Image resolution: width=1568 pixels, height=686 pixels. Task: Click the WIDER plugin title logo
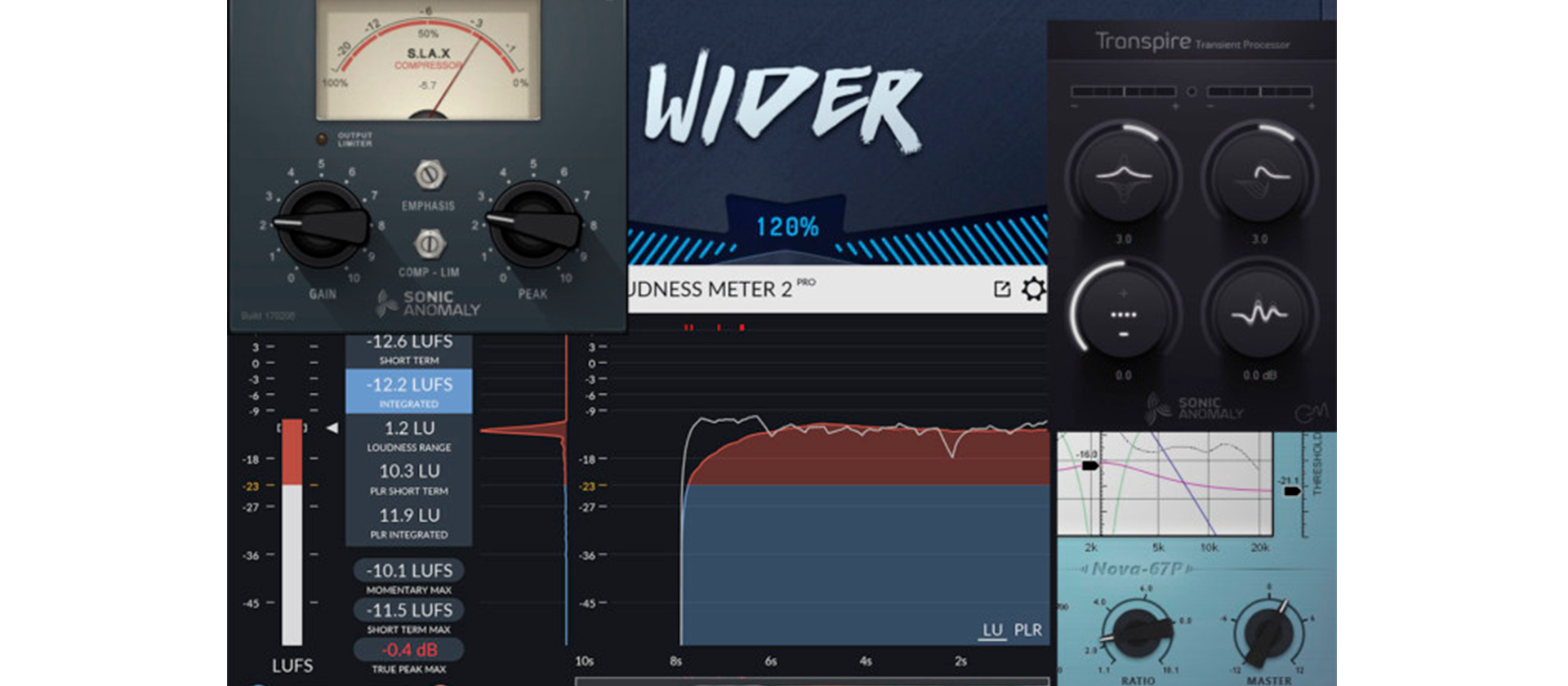click(x=784, y=102)
